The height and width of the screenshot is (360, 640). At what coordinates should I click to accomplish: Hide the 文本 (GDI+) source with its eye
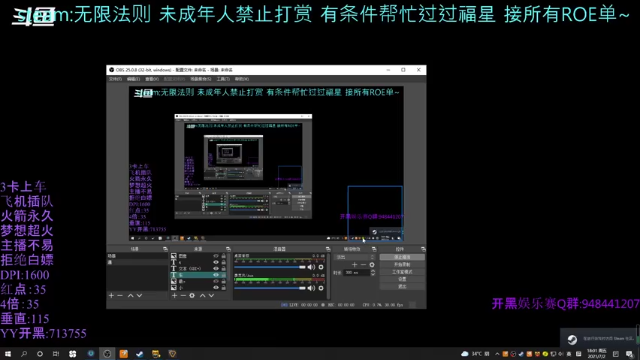point(216,269)
